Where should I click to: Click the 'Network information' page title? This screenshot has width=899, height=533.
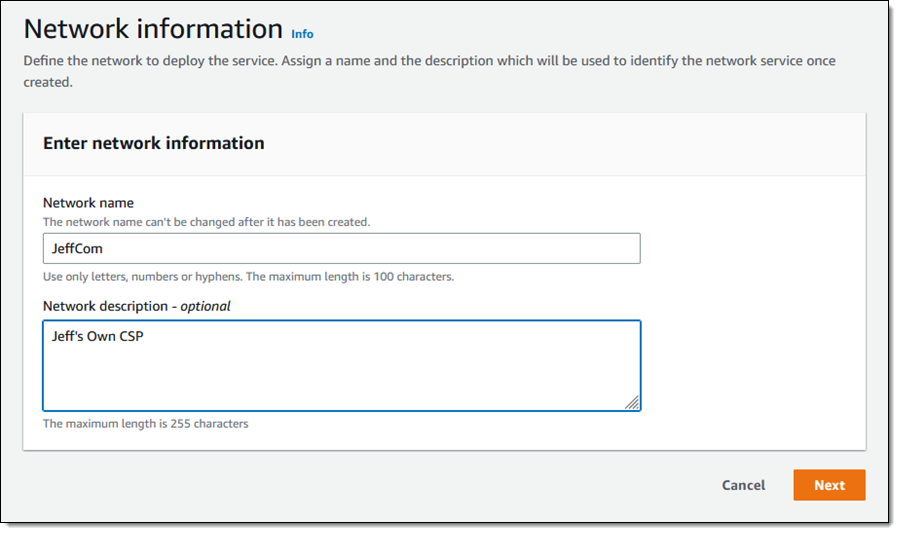point(153,29)
